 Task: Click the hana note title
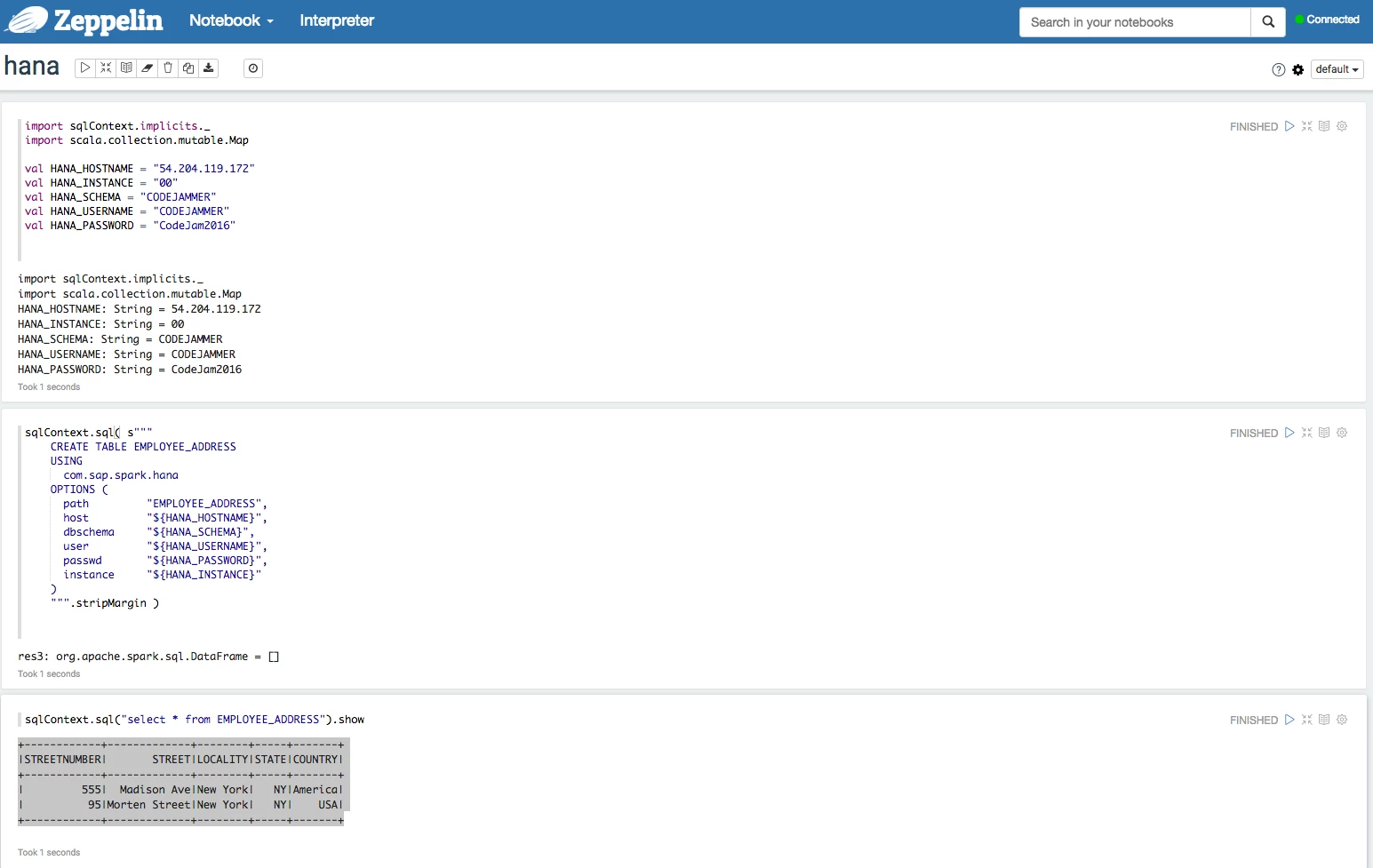[32, 67]
